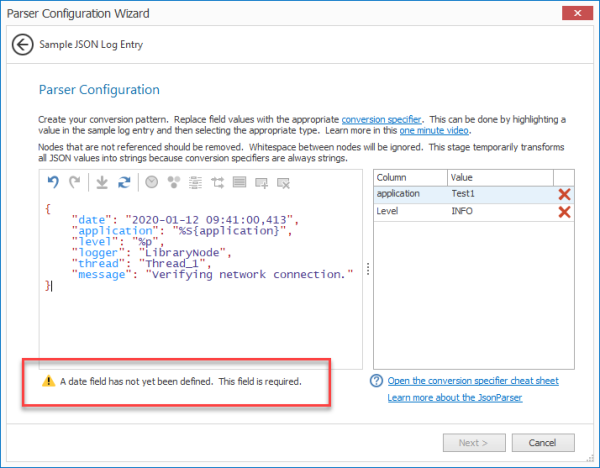This screenshot has height=468, width=600.
Task: Click the redo arrow icon
Action: click(x=75, y=182)
